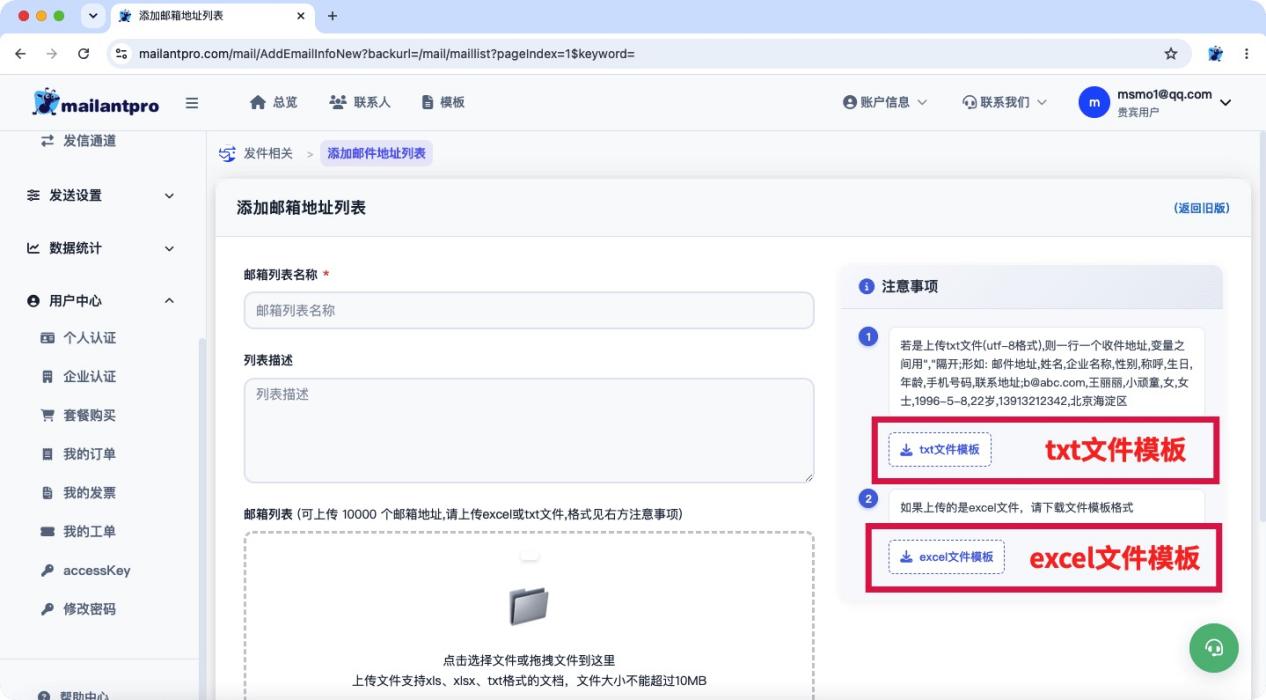Click the accessKey key icon

coord(47,570)
